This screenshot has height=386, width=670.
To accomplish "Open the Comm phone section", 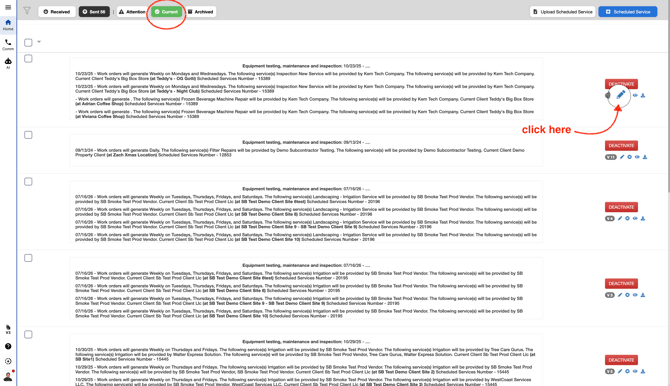I will click(x=8, y=44).
